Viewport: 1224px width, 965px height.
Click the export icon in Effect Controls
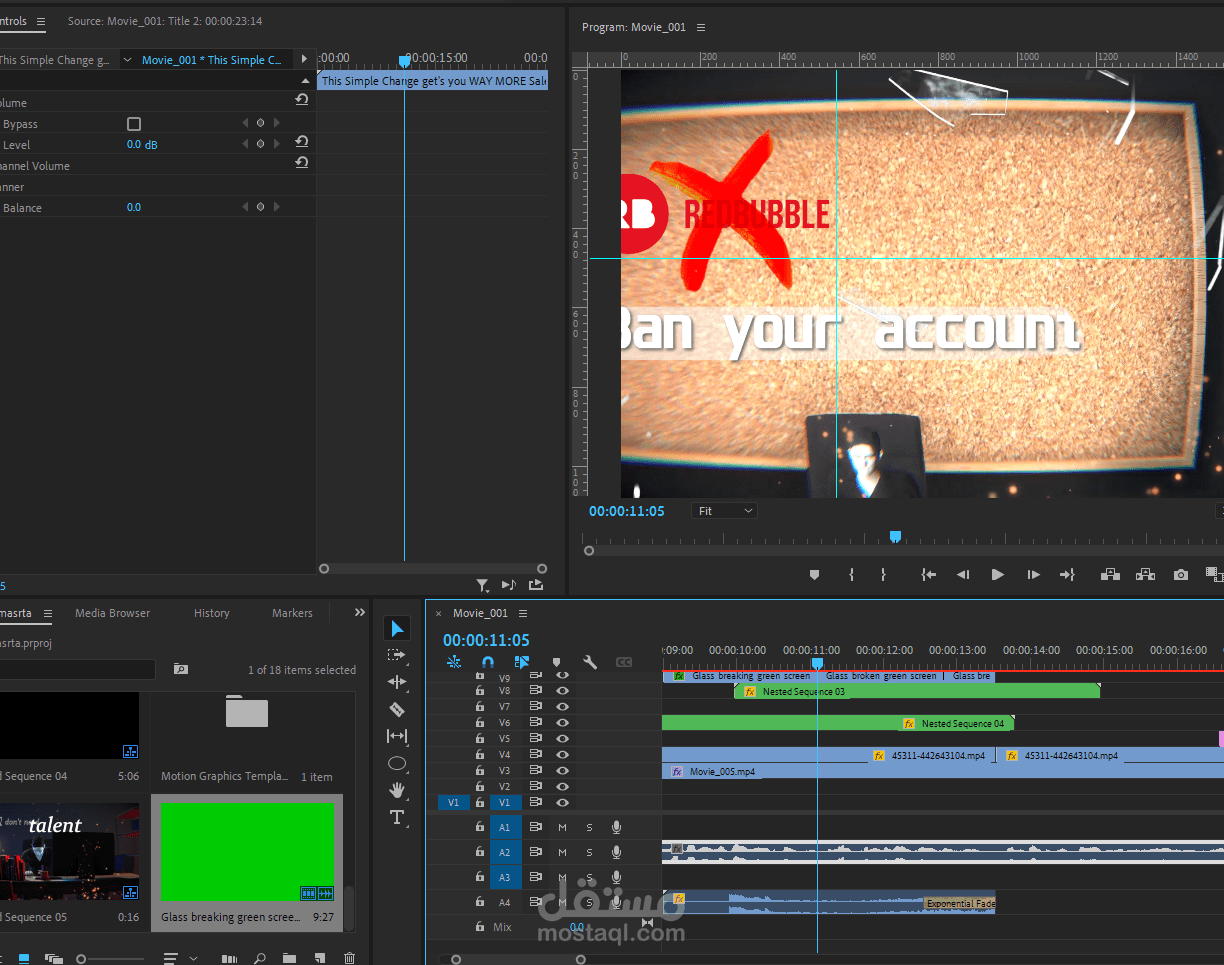(x=536, y=585)
